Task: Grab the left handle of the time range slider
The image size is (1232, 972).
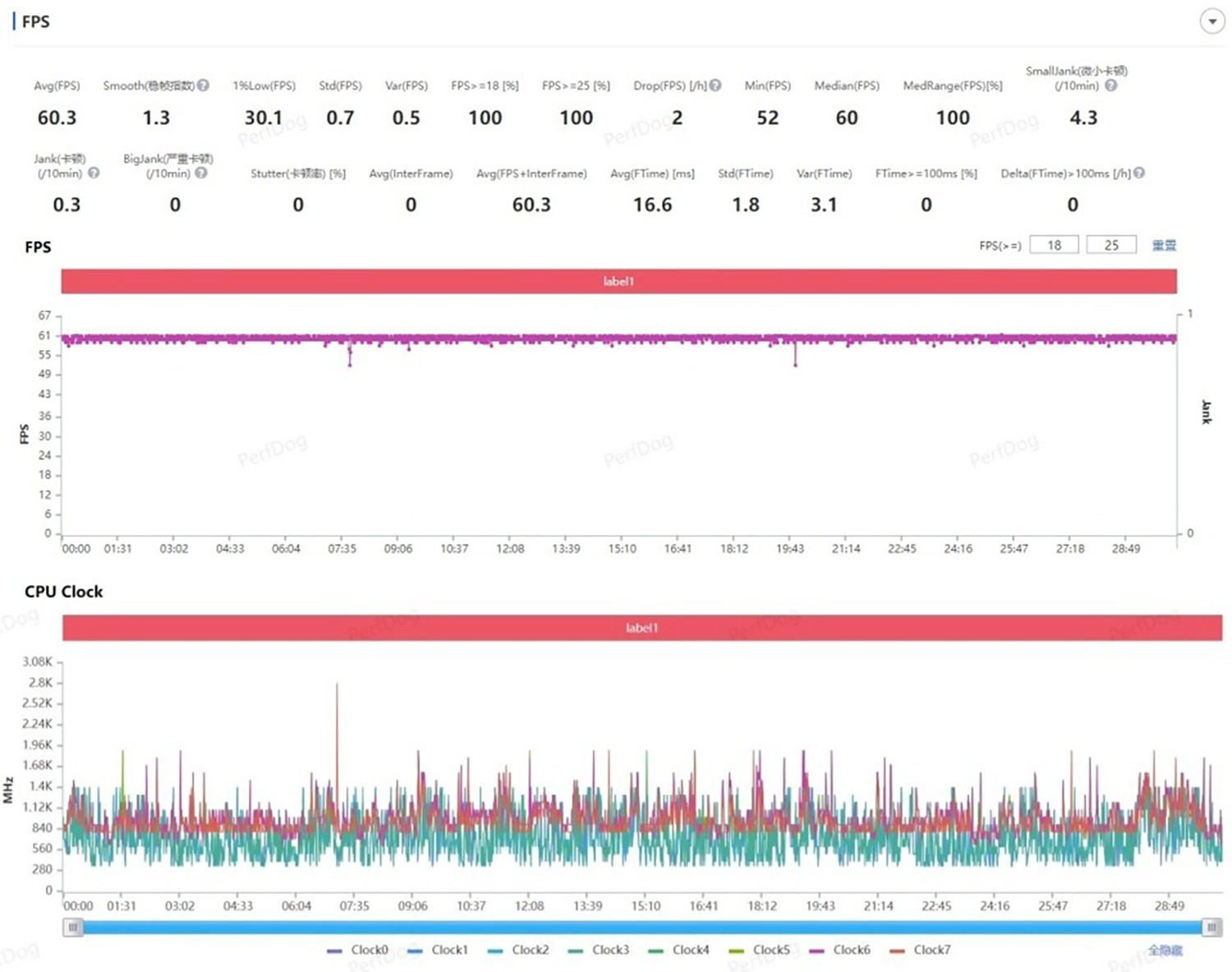Action: 73,927
